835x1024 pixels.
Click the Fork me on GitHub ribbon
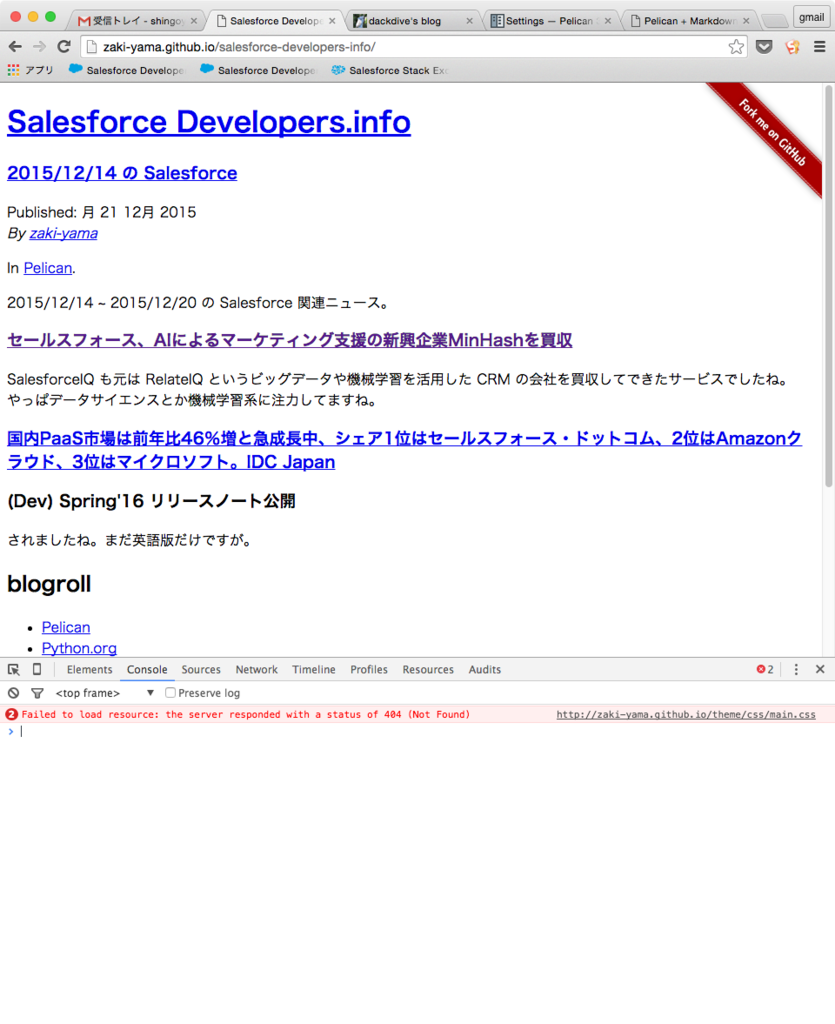772,132
